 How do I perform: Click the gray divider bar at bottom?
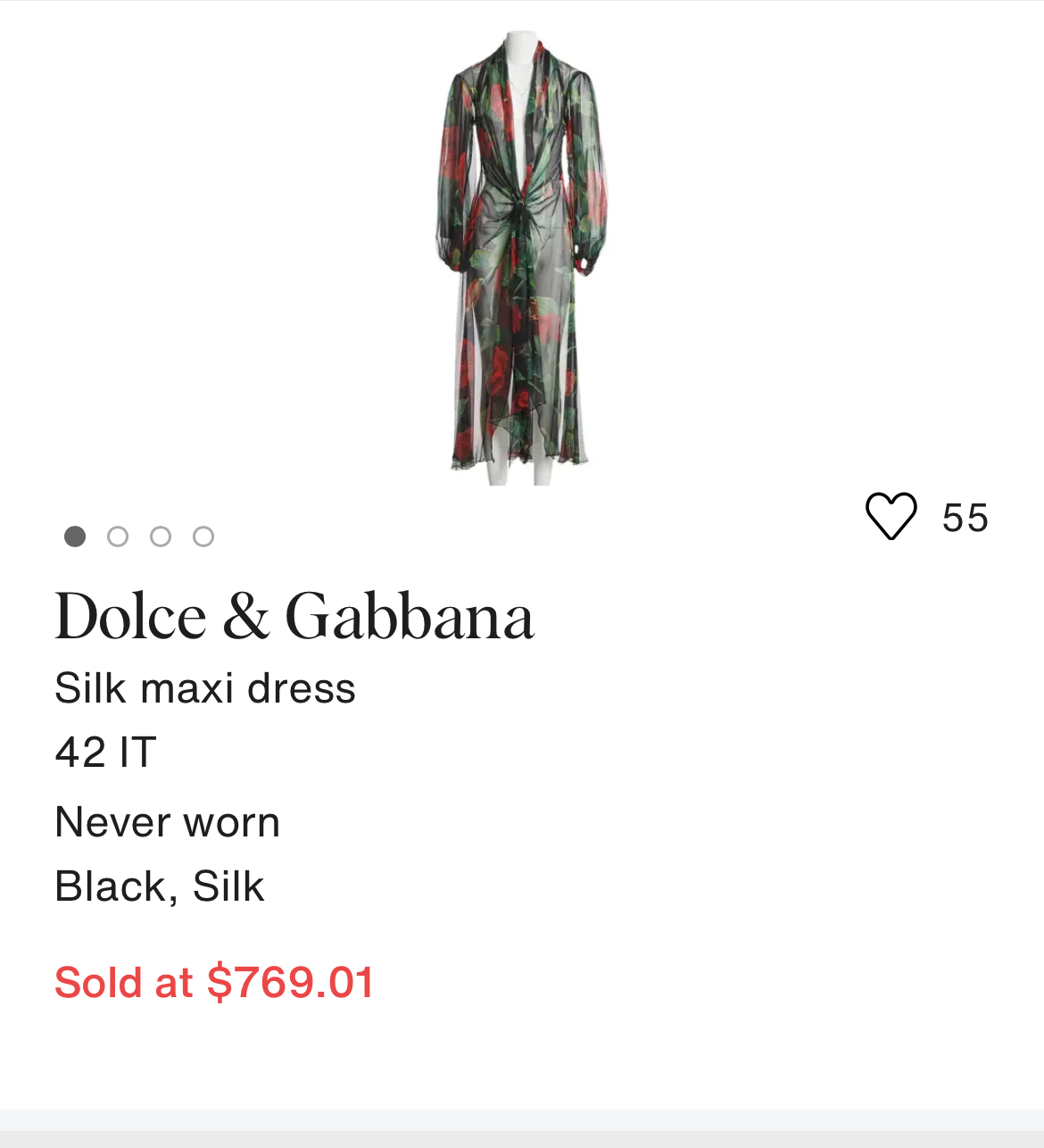(x=522, y=1129)
